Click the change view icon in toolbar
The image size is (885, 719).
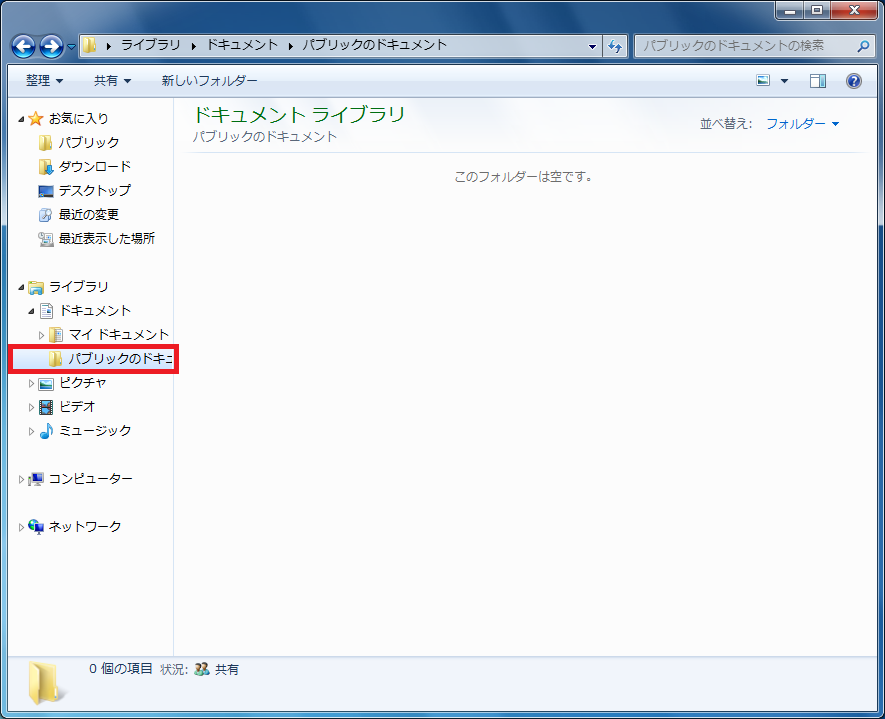coord(763,81)
